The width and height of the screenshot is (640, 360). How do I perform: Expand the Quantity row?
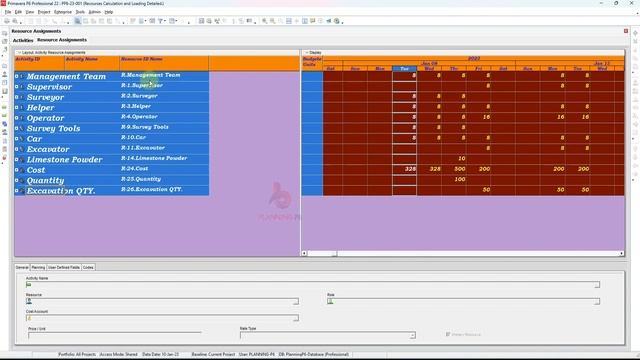17,180
